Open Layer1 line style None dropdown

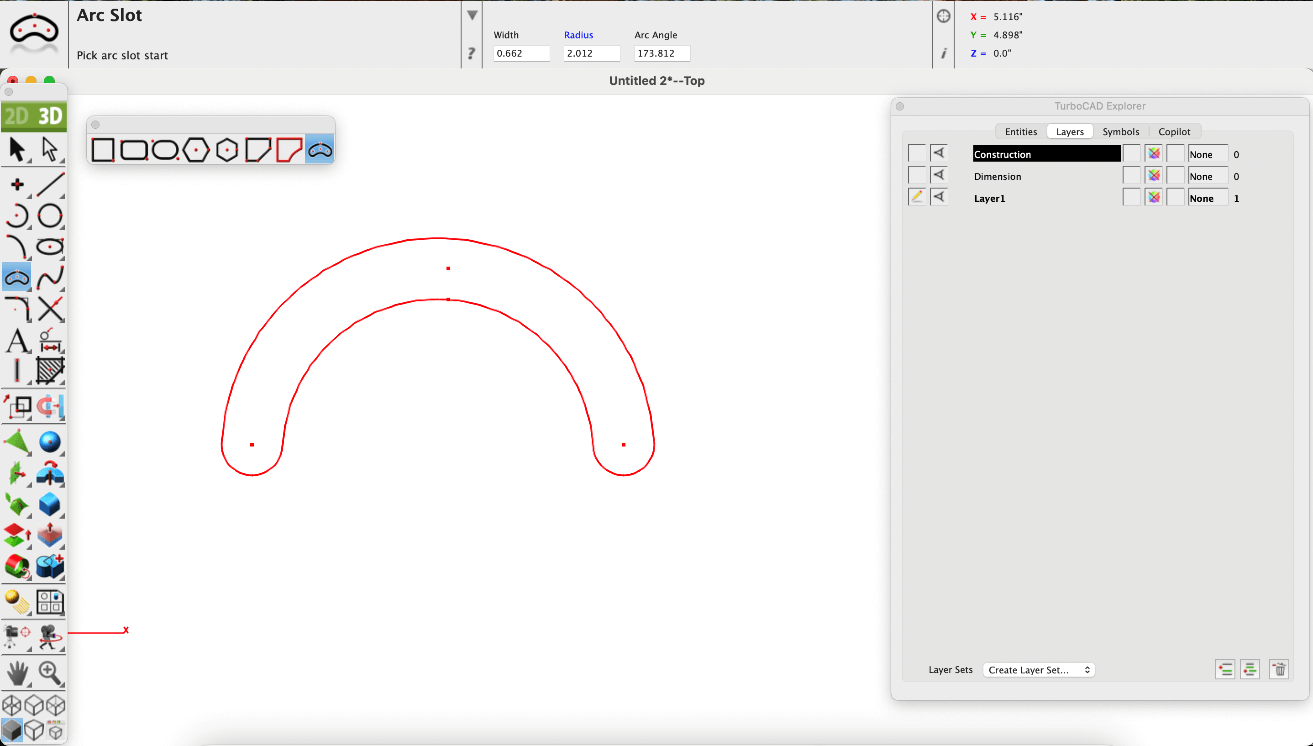pyautogui.click(x=1207, y=198)
